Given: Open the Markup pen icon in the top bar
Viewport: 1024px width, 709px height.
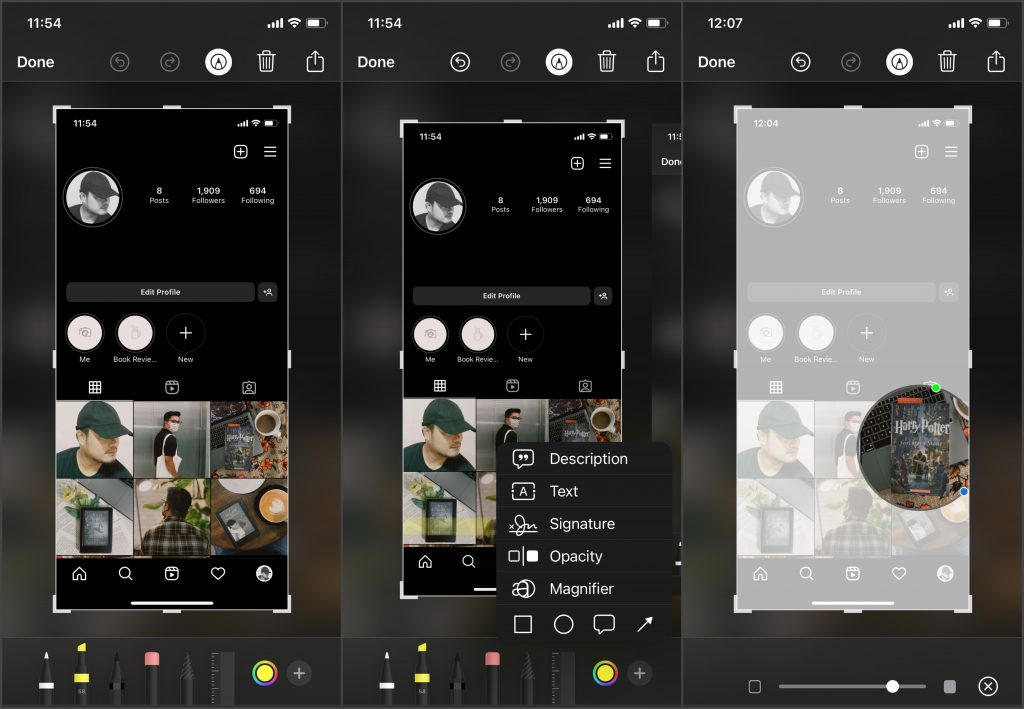Looking at the screenshot, I should [218, 61].
